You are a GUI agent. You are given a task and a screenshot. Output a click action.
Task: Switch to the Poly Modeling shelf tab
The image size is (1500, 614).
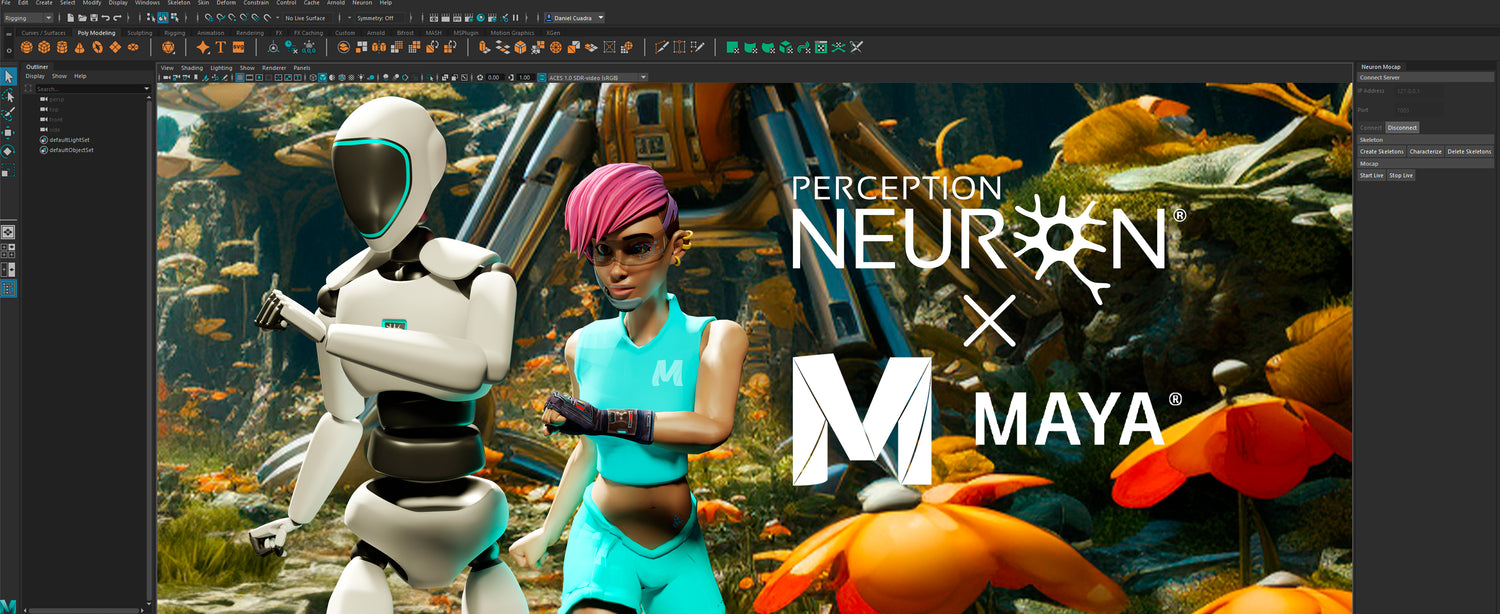tap(96, 33)
